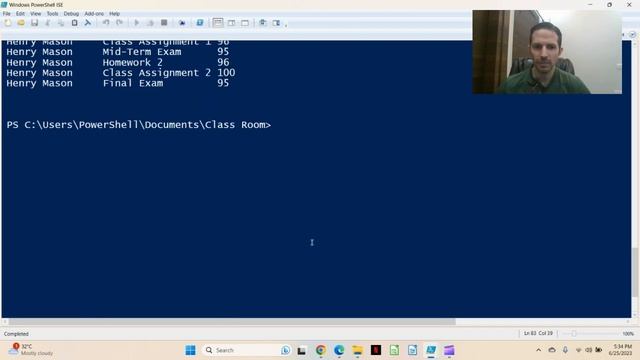The width and height of the screenshot is (640, 360).
Task: Click the Clear Console Pane icon
Action: click(x=88, y=23)
